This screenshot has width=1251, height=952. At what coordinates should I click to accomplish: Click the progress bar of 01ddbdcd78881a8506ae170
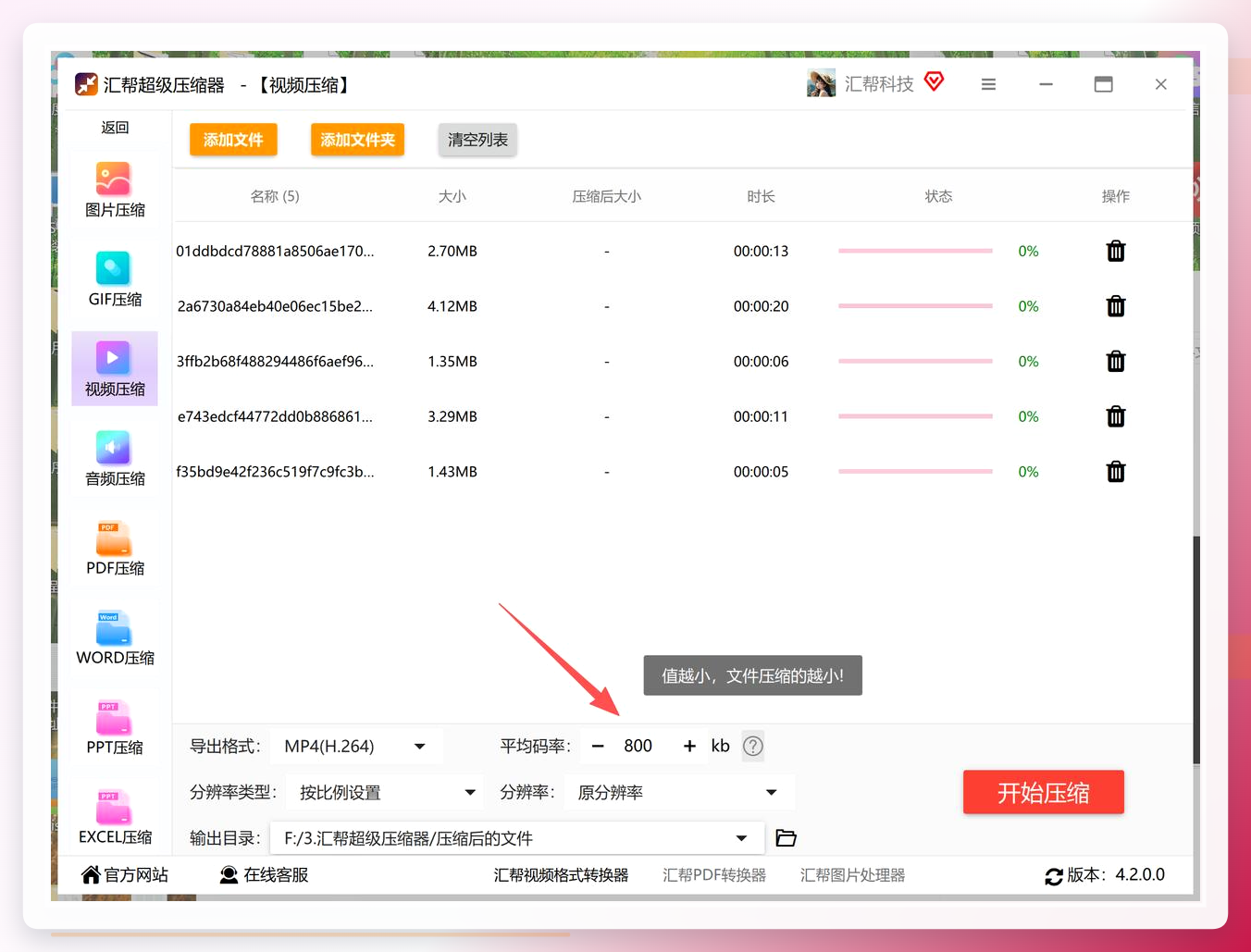tap(915, 251)
